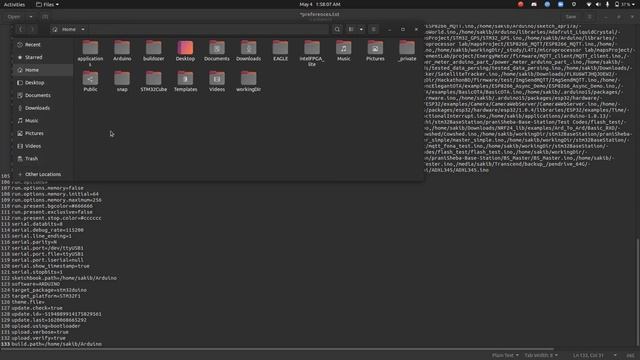Toggle the Files view mode icon
Image resolution: width=640 pixels, height=360 pixels.
(351, 29)
